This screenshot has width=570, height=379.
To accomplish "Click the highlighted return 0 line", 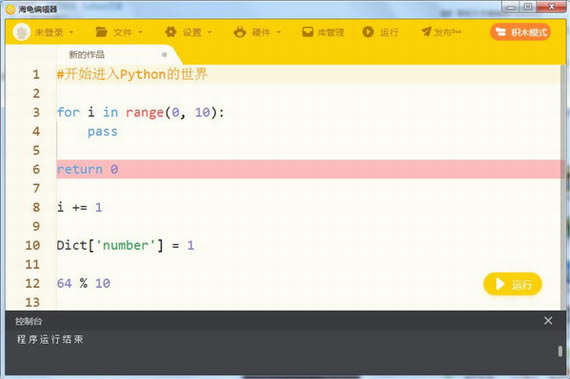I will pos(309,169).
